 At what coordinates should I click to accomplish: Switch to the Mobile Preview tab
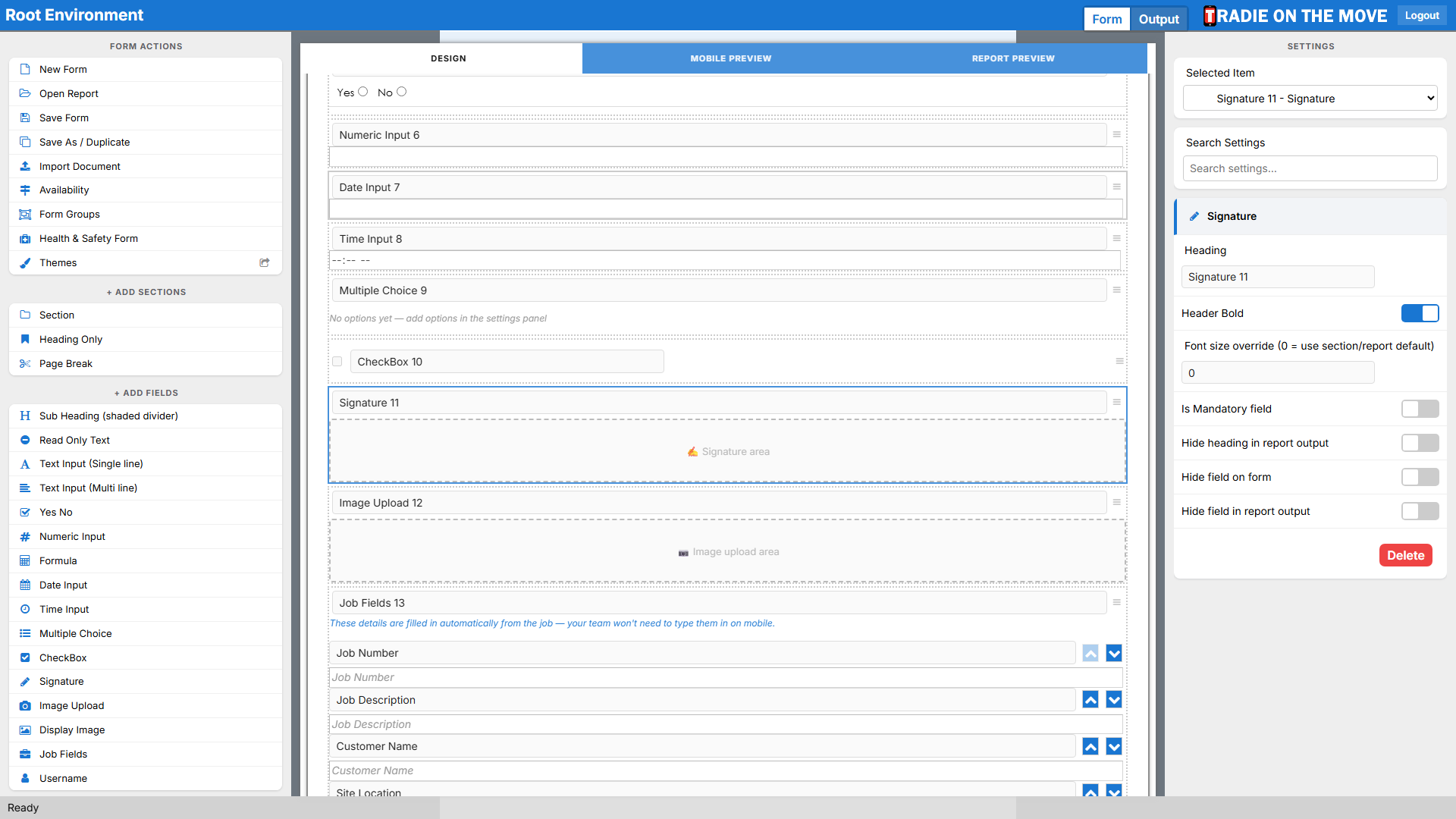click(730, 58)
